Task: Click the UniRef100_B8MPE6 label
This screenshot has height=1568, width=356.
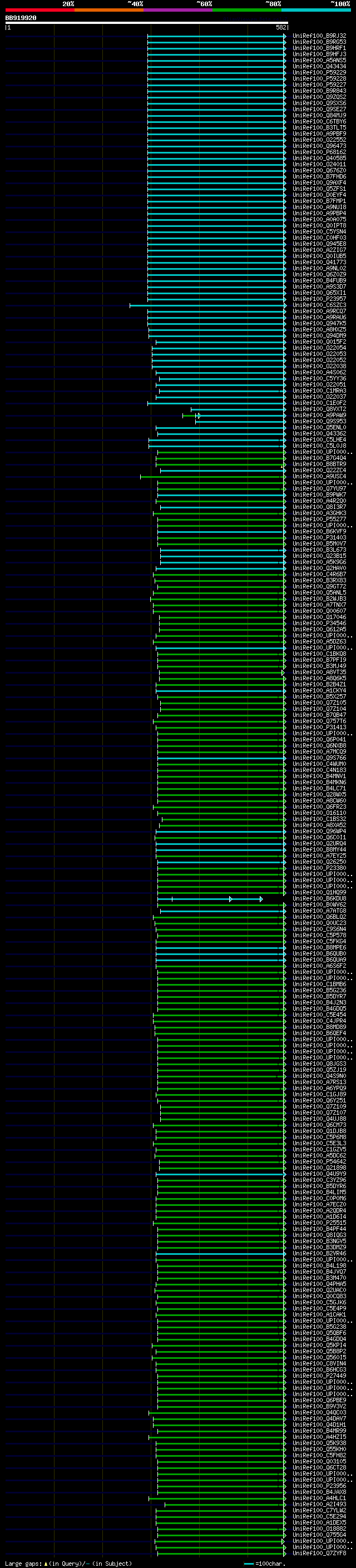Action: tap(319, 947)
